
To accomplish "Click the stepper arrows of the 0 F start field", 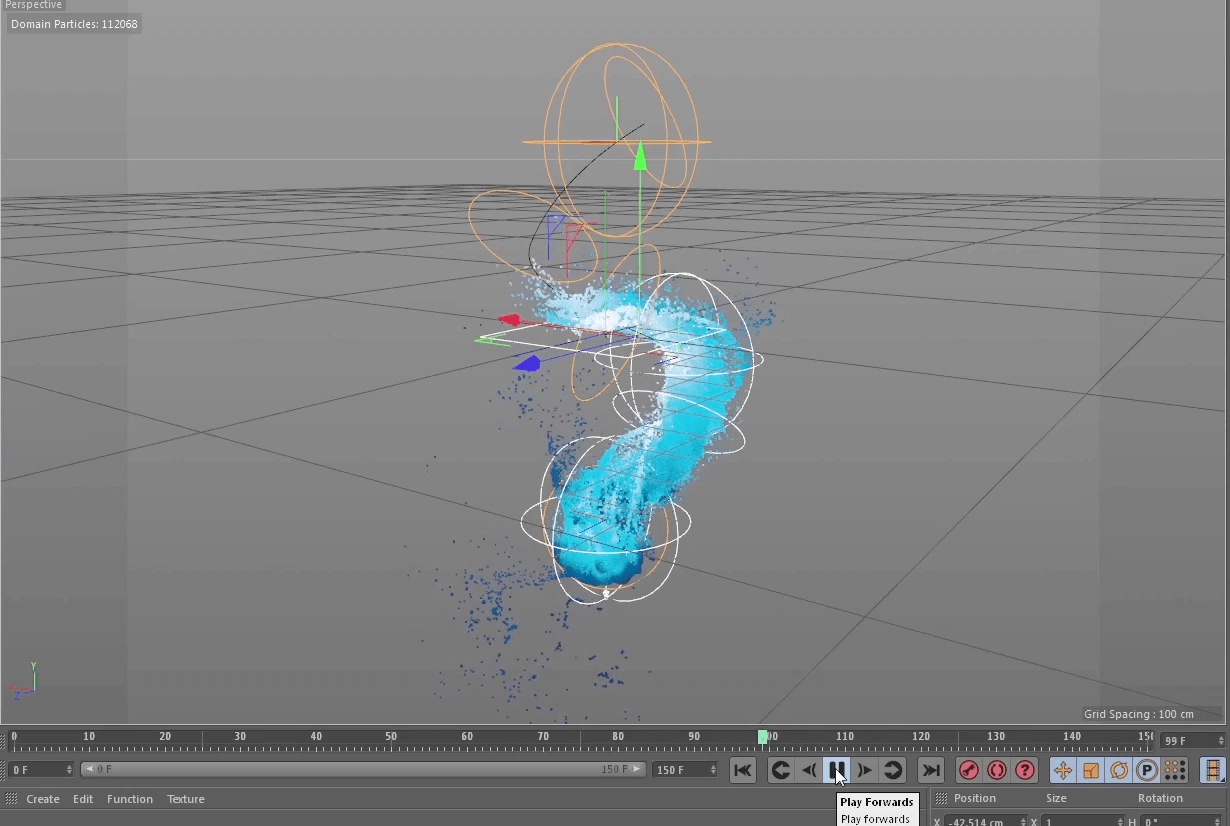I will point(69,770).
